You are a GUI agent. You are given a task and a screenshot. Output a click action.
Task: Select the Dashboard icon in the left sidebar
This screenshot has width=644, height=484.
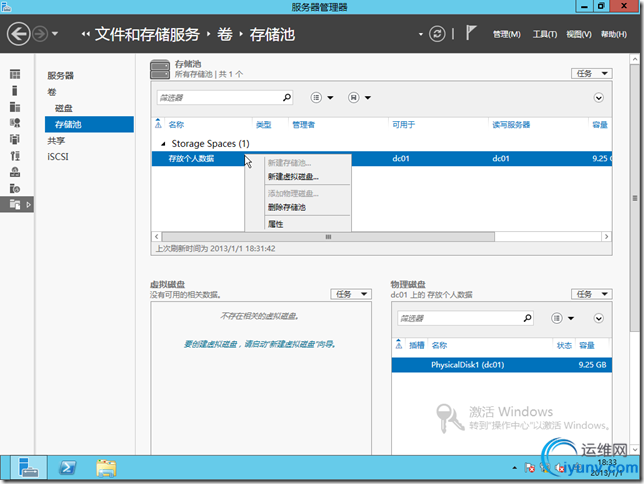tap(15, 74)
